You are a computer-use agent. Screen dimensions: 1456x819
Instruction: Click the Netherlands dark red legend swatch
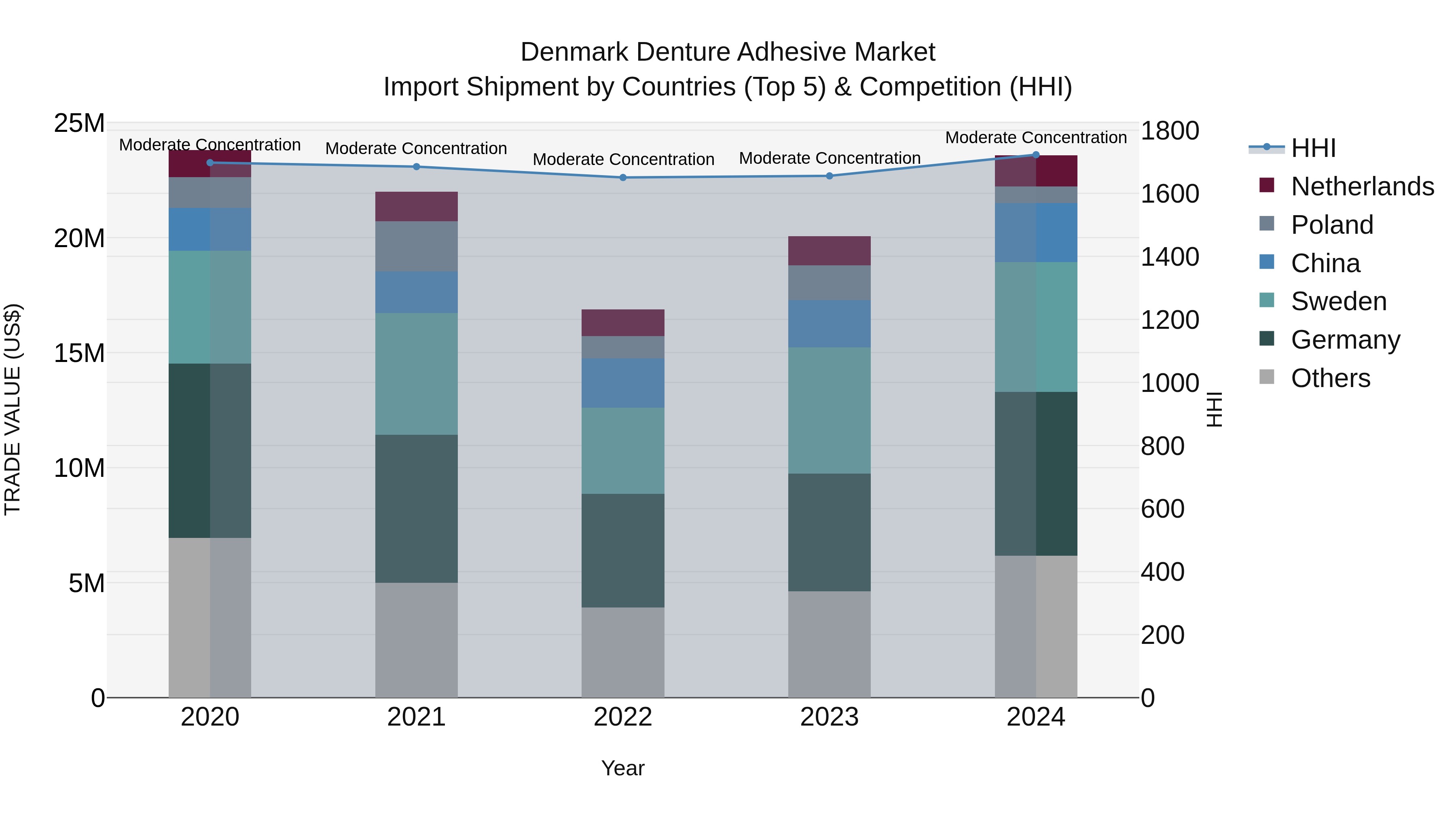coord(1267,185)
